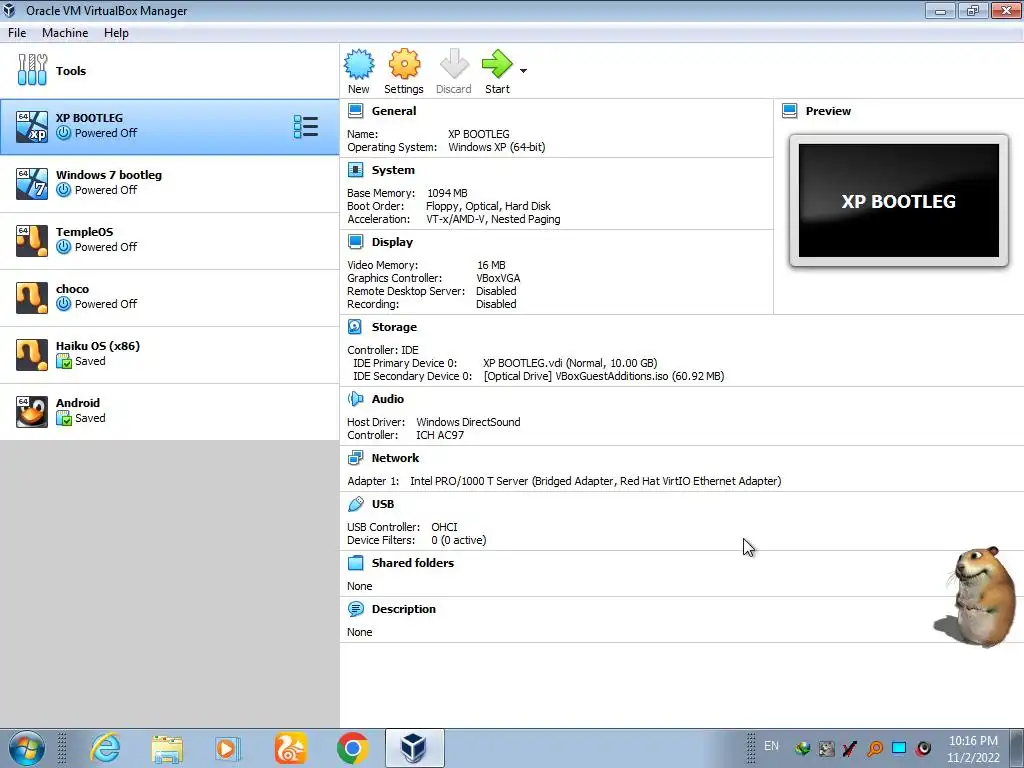Select the choco virtual machine

170,298
